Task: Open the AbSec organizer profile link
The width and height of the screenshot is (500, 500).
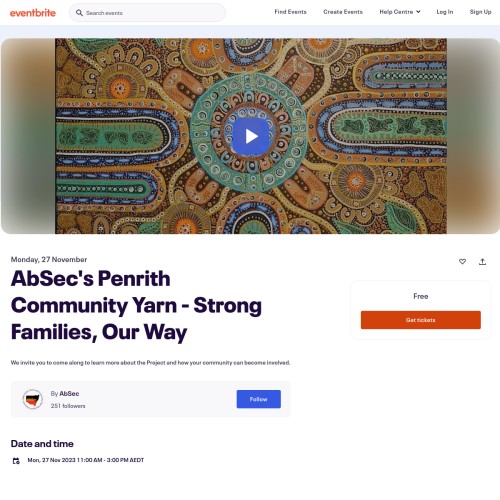Action: (69, 394)
